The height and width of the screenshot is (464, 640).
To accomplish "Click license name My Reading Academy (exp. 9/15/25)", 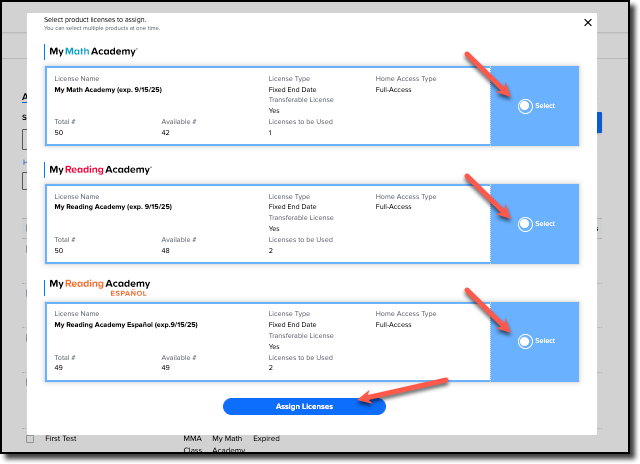I will pyautogui.click(x=113, y=207).
